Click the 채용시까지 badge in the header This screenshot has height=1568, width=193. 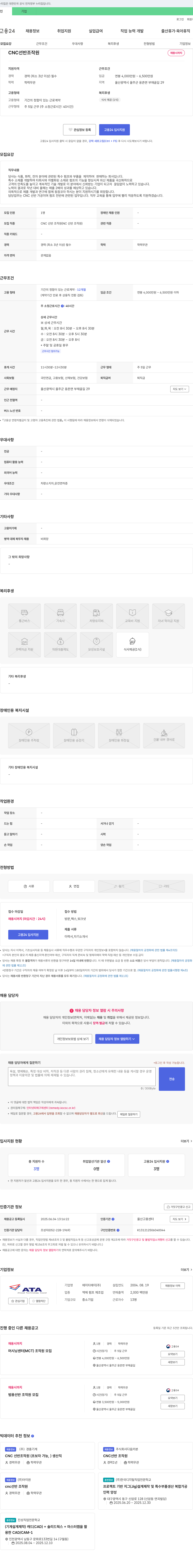pyautogui.click(x=176, y=53)
